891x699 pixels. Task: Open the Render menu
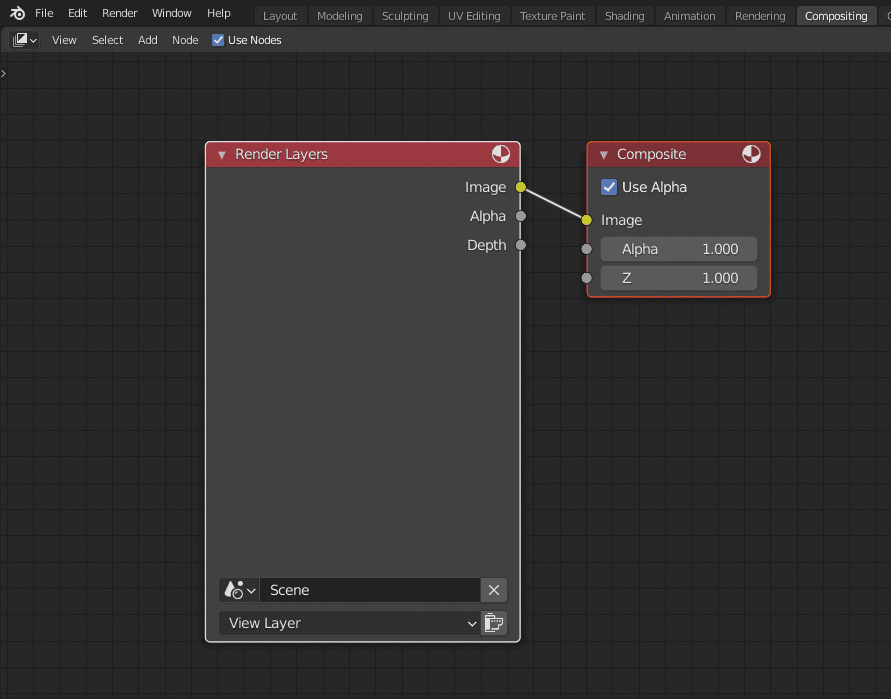click(x=119, y=13)
